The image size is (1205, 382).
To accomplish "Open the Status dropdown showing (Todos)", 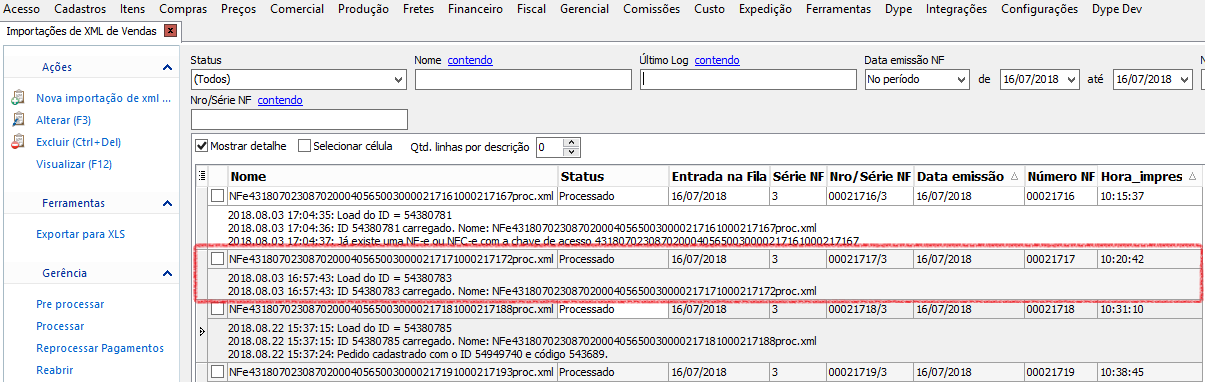I will pos(398,79).
